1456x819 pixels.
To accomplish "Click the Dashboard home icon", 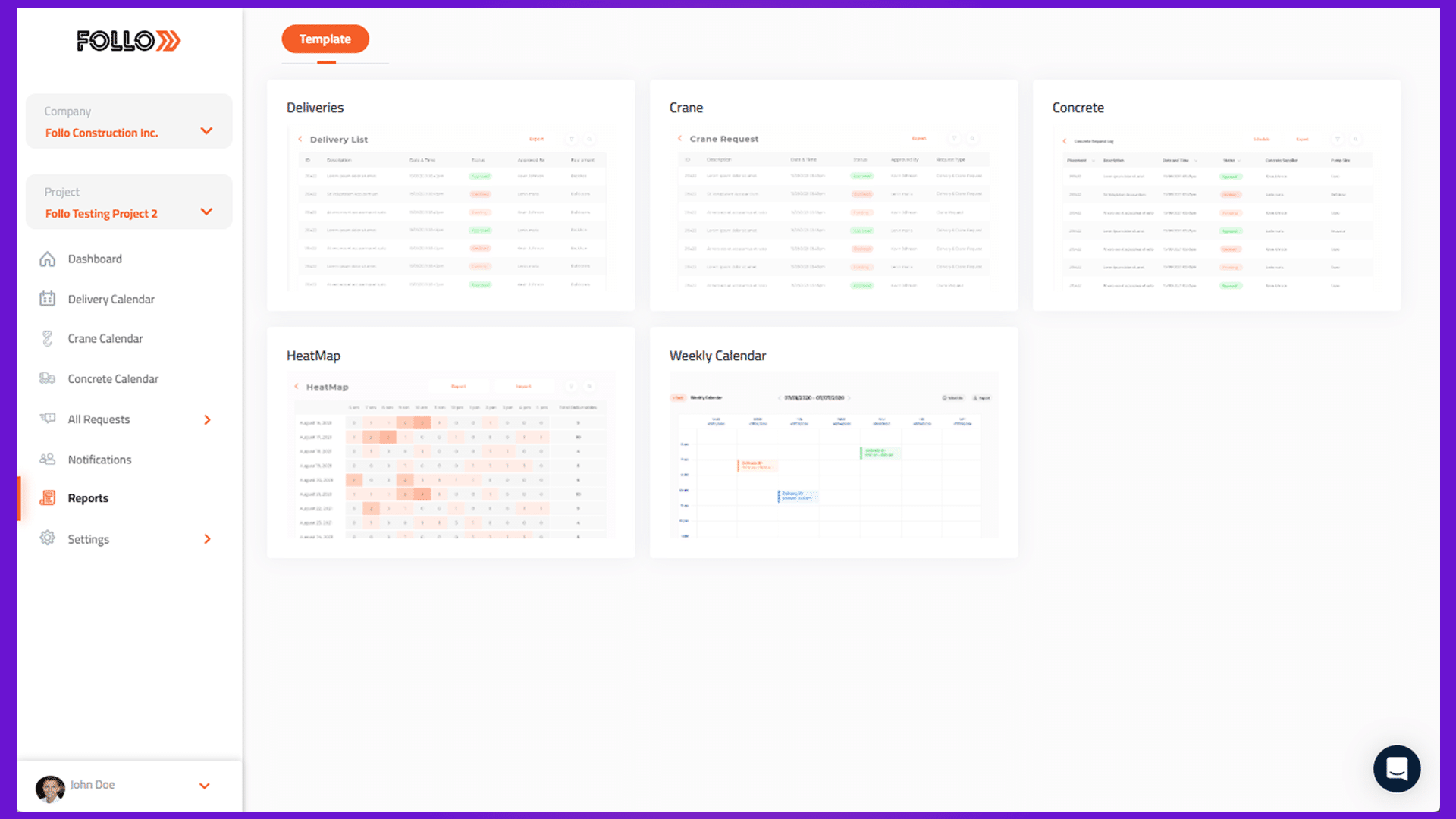I will (x=47, y=259).
